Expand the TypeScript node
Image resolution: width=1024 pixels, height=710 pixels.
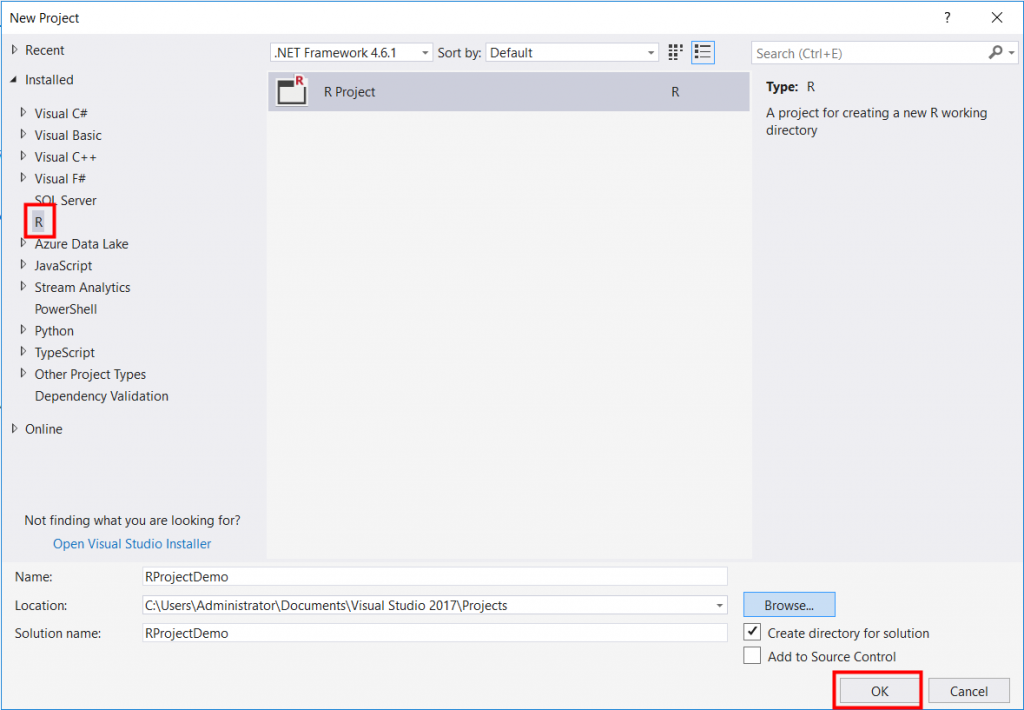pyautogui.click(x=24, y=351)
